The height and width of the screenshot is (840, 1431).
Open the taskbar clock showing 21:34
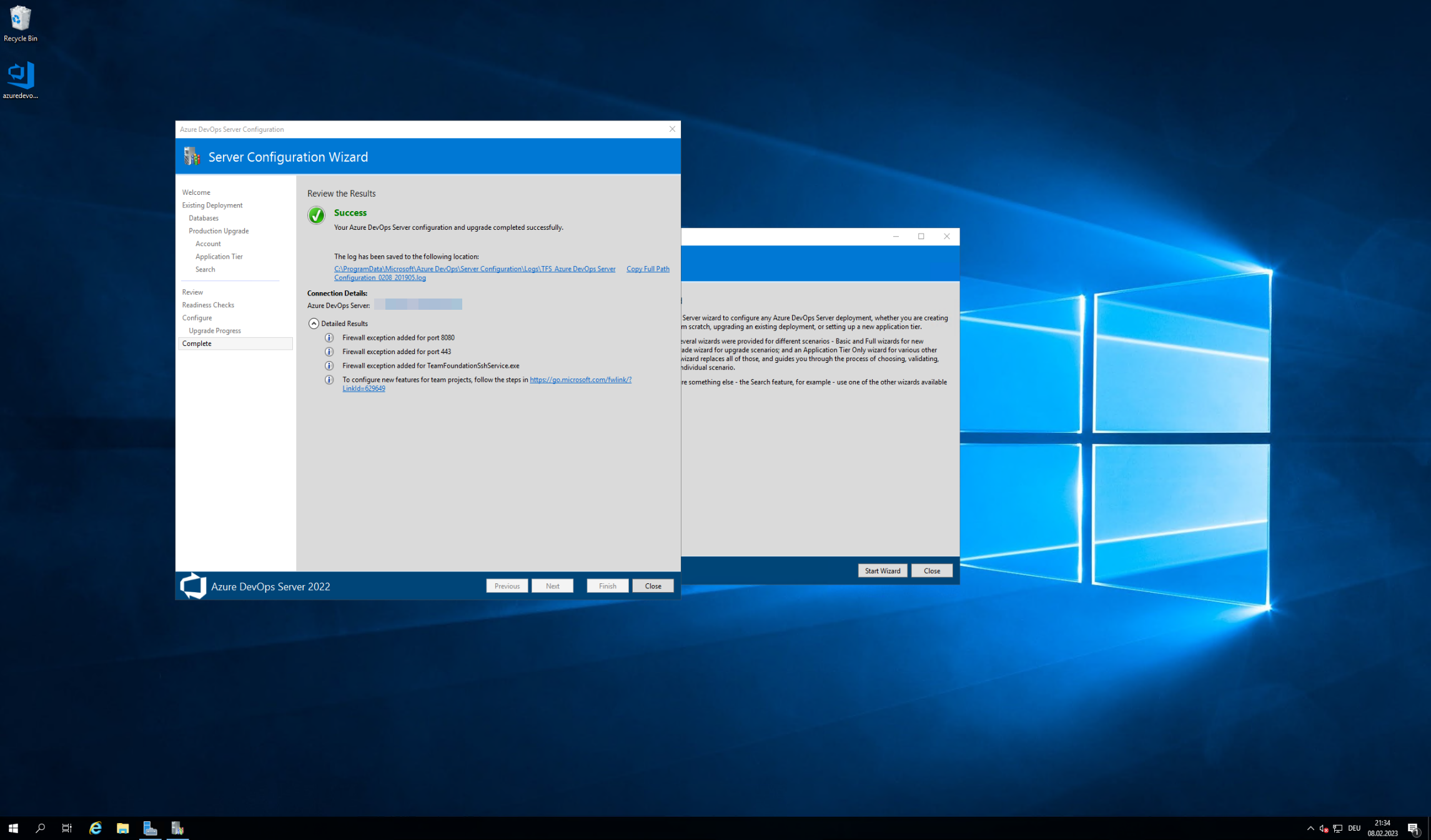[1382, 828]
